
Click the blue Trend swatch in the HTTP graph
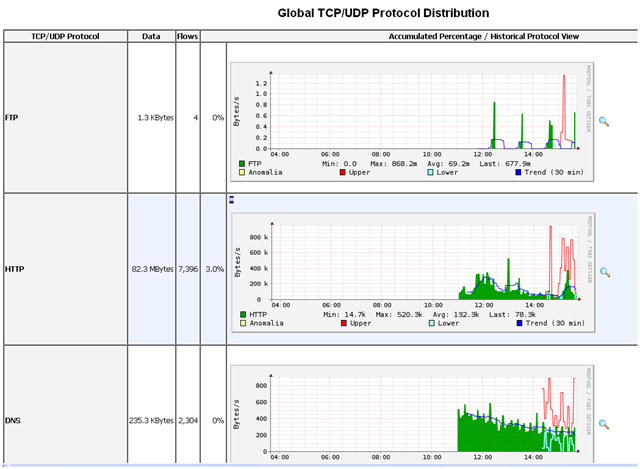(x=518, y=324)
